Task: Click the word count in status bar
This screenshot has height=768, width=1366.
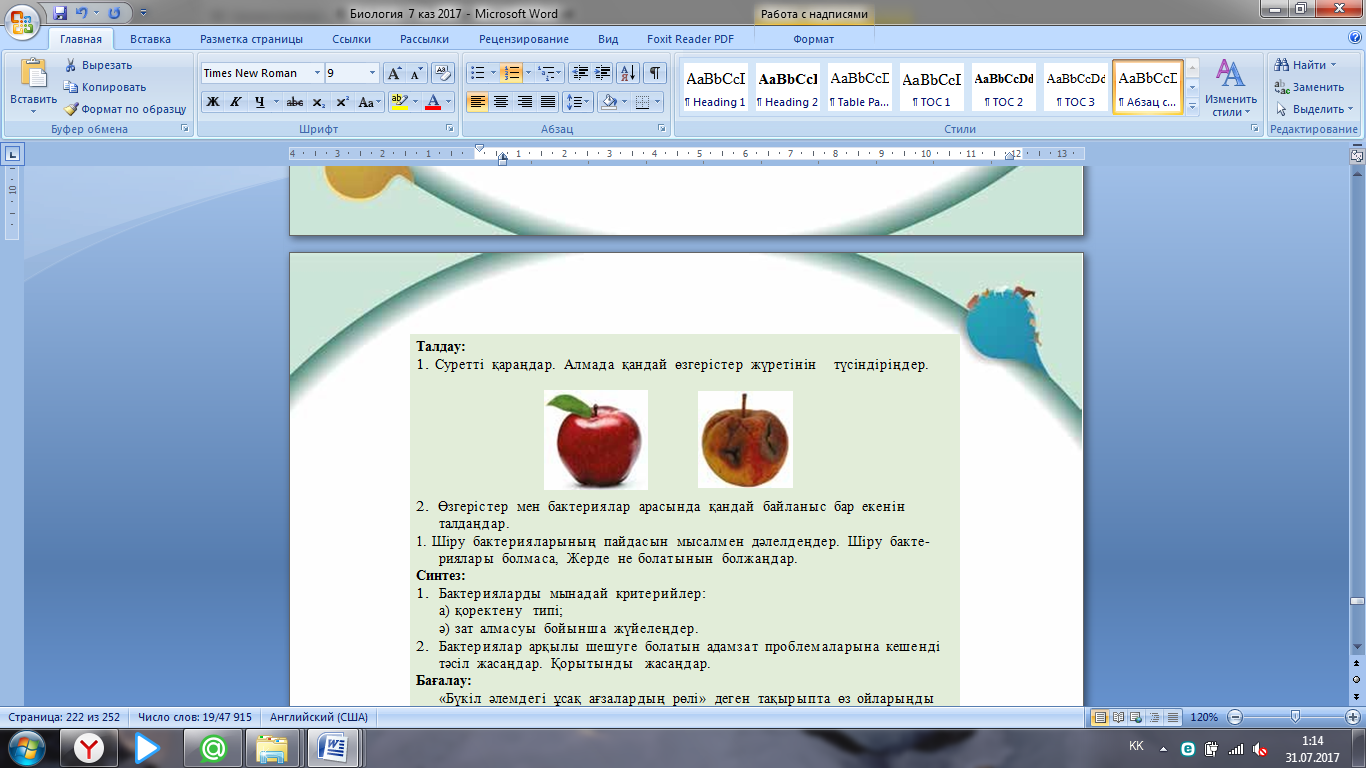Action: click(194, 717)
